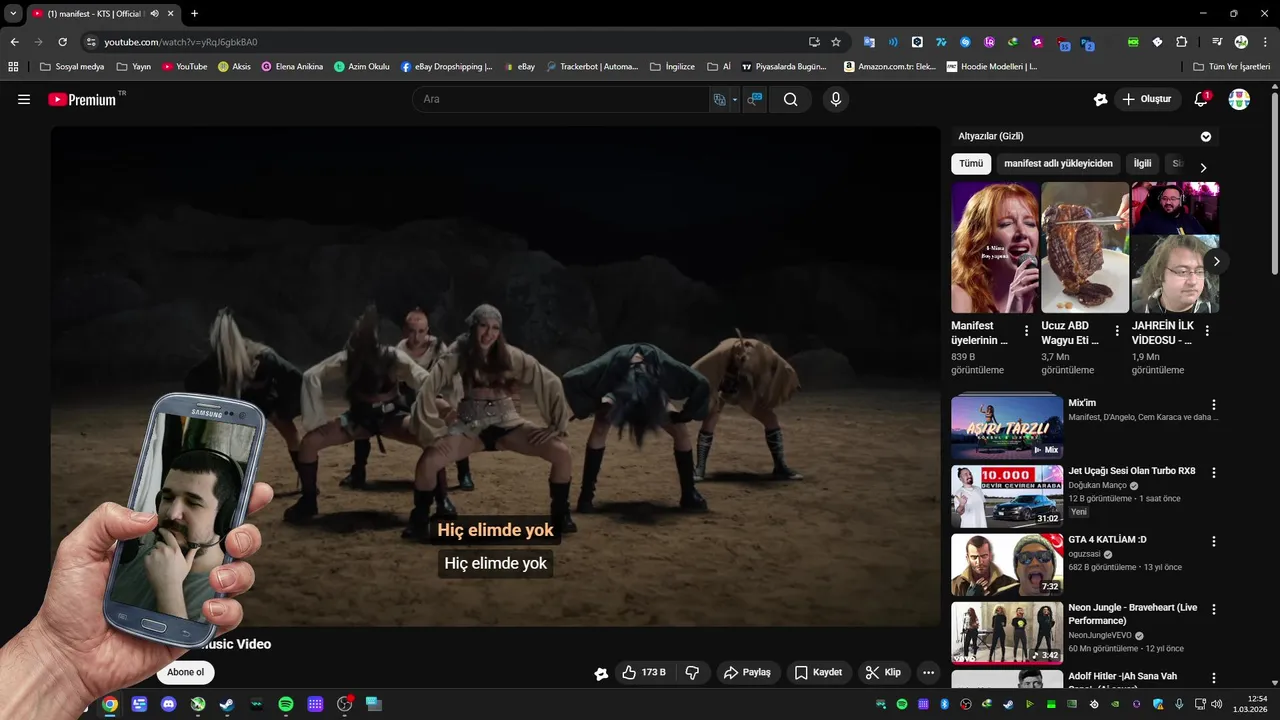Open GTA 4 KATLİAM :D video title
The width and height of the screenshot is (1280, 720).
(1107, 540)
